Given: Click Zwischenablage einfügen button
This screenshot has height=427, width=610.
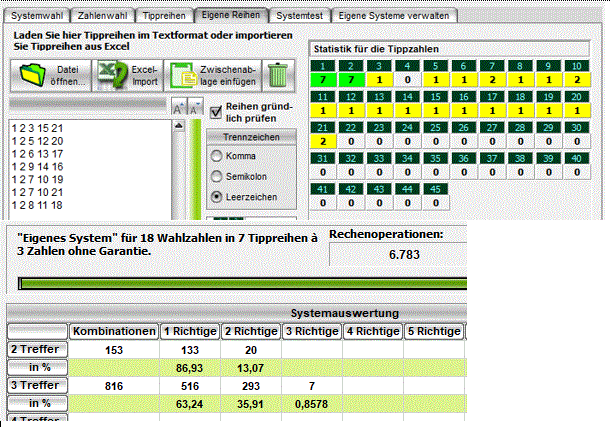Looking at the screenshot, I should pyautogui.click(x=213, y=75).
